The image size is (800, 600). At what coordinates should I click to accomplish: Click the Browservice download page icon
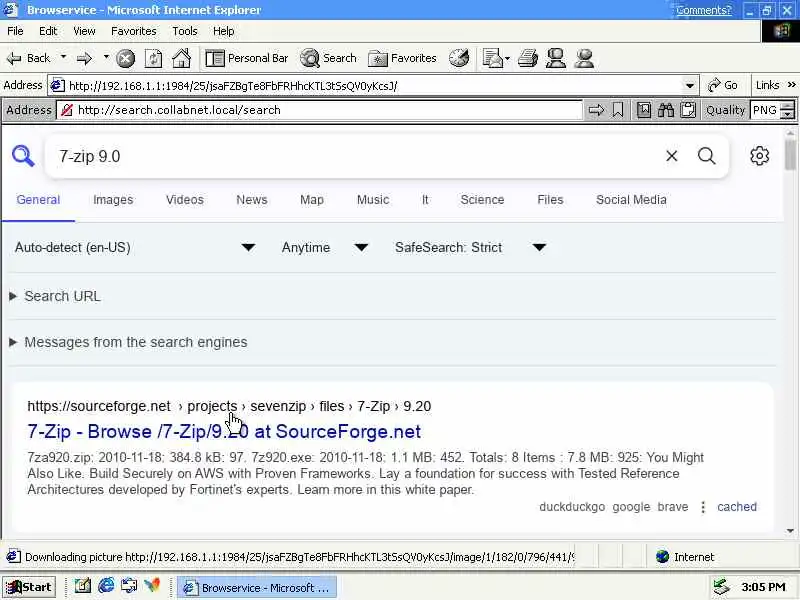643,110
